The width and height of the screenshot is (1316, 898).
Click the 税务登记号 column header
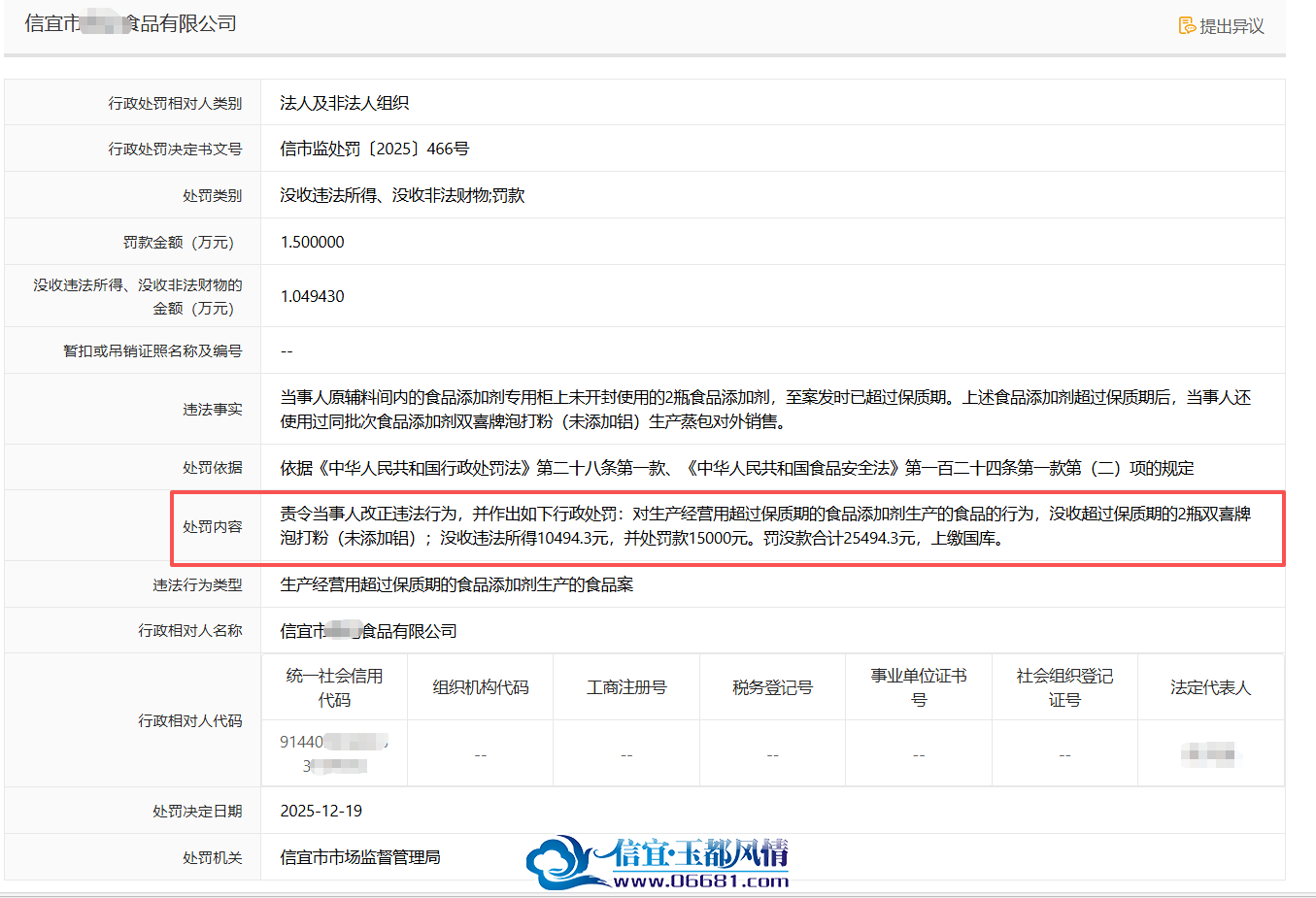tap(772, 687)
